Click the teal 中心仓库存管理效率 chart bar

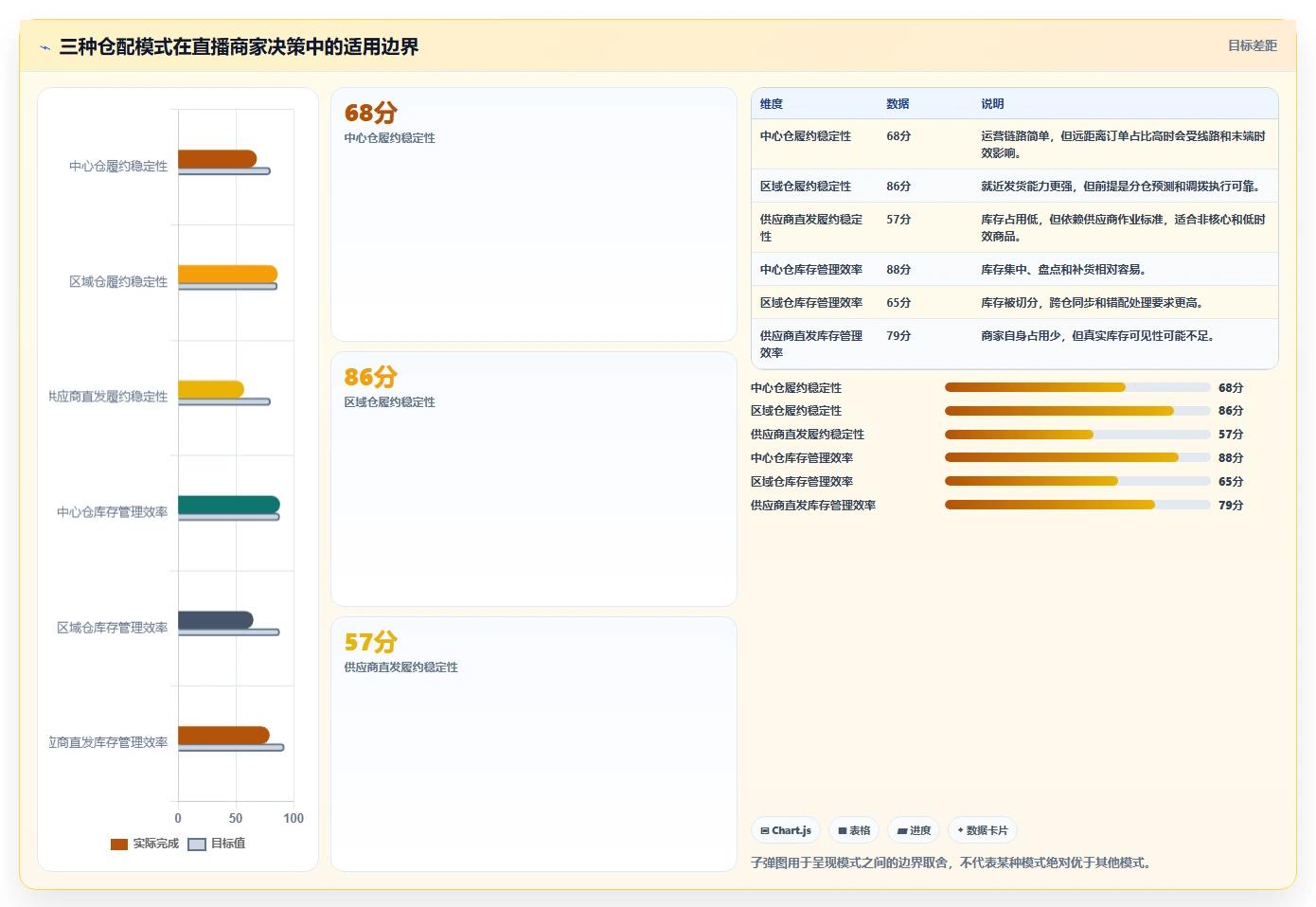(x=229, y=505)
